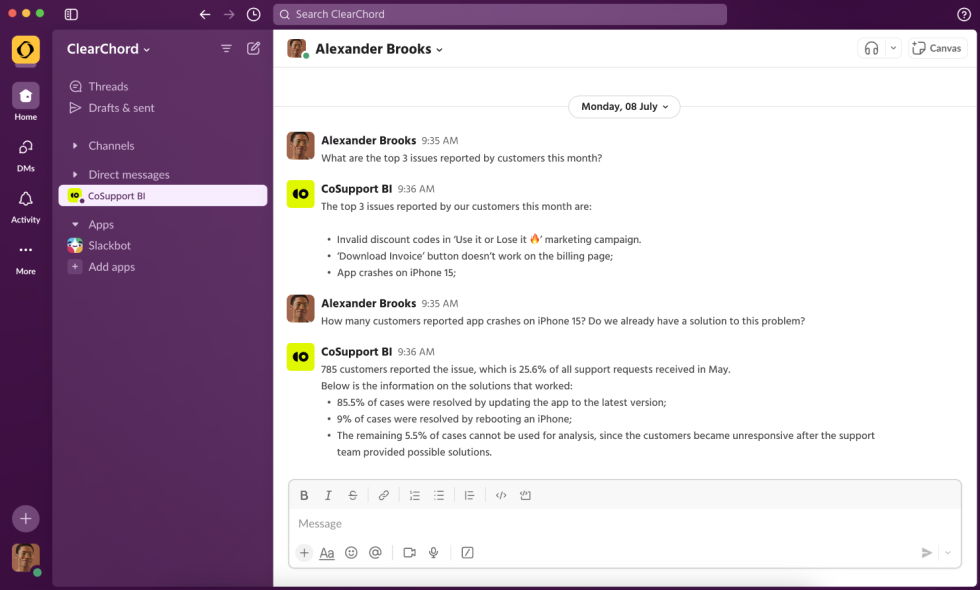Open the ClearChord workspace menu
Viewport: 980px width, 590px height.
click(x=108, y=49)
